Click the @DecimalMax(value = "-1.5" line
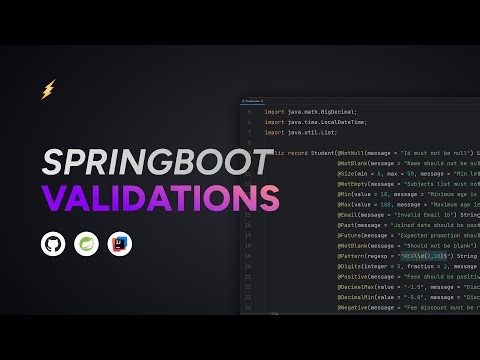The image size is (480, 360). pos(409,287)
